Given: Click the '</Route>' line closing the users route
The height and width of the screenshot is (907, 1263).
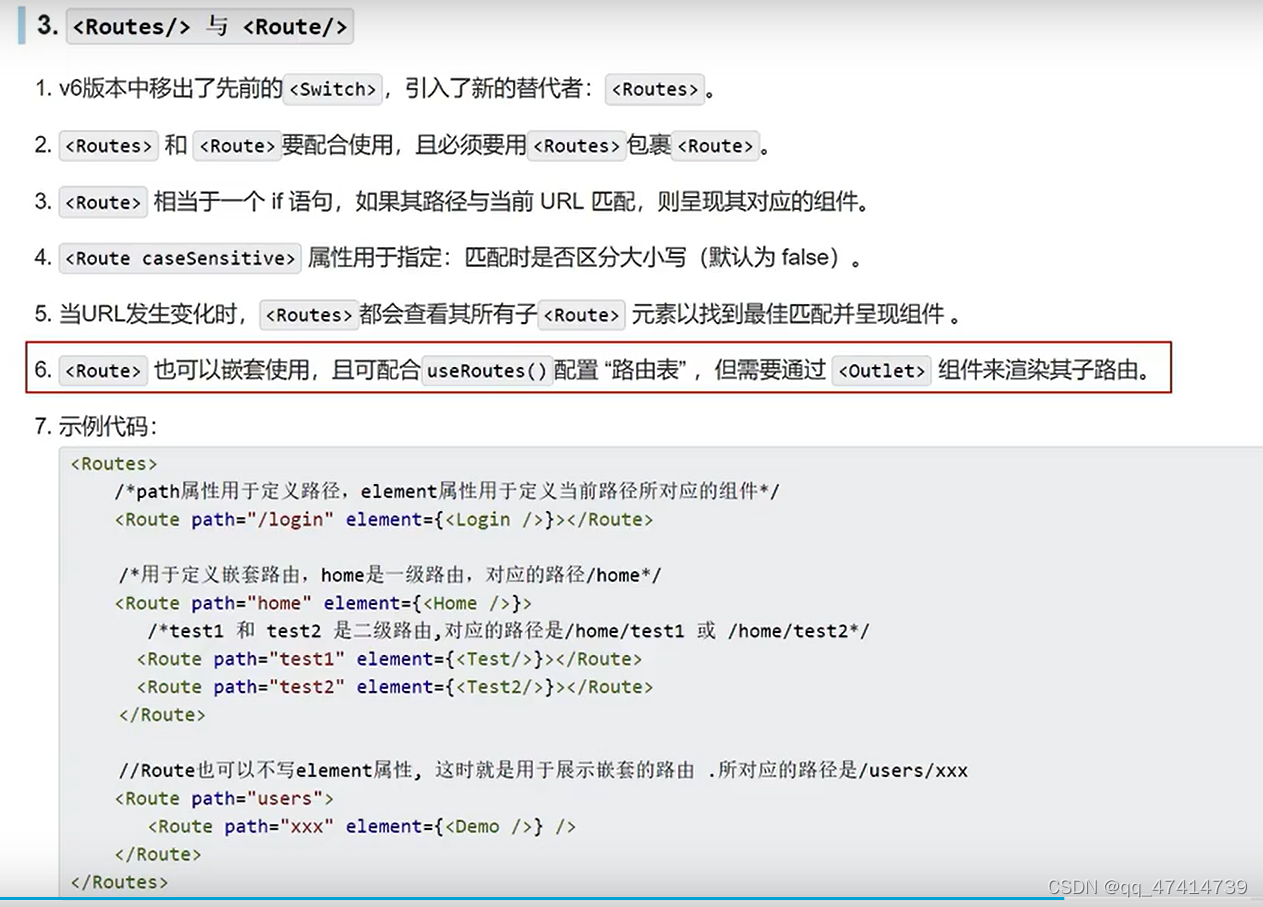Looking at the screenshot, I should pos(158,854).
